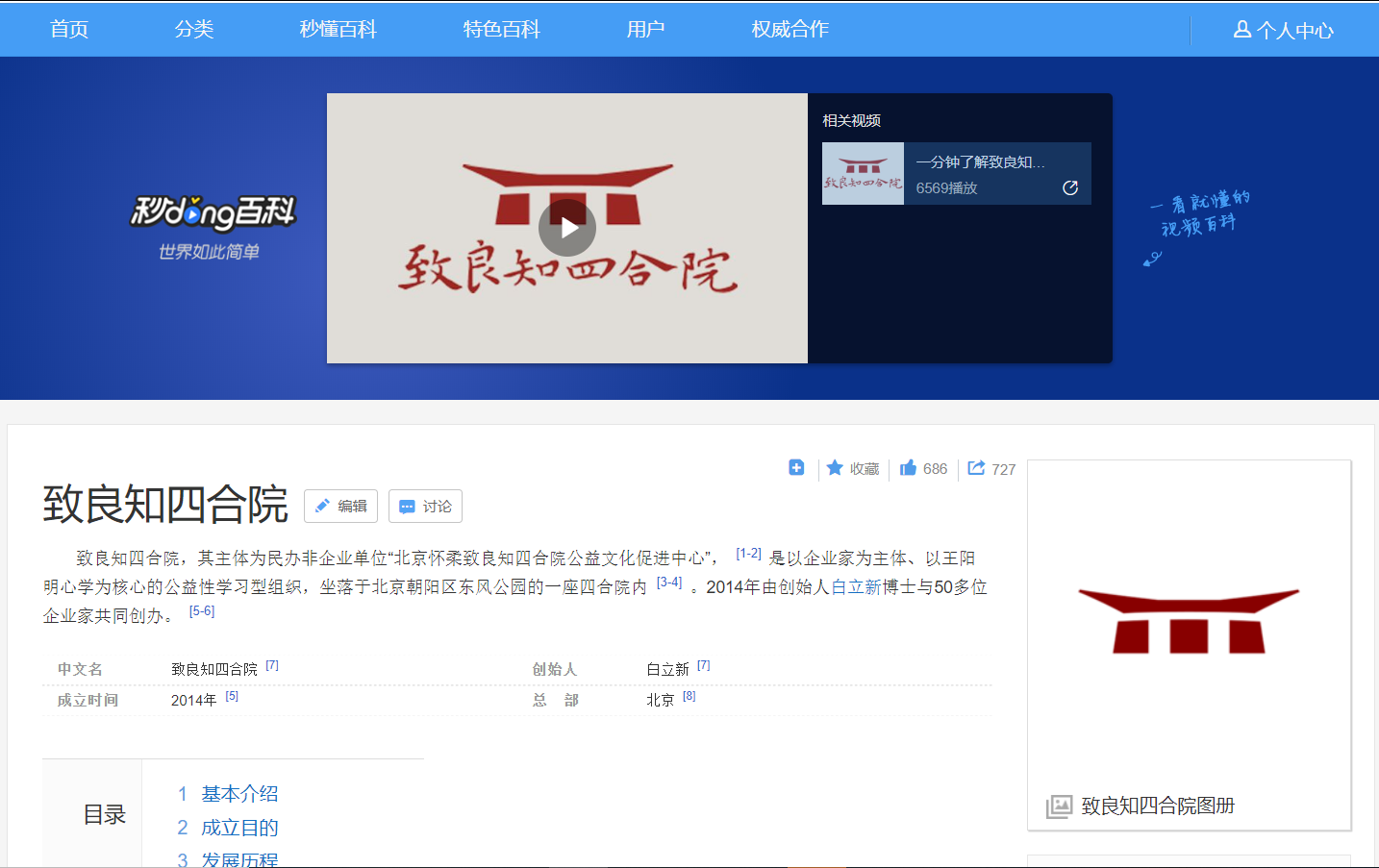
Task: Open the 白立新 link in summary
Action: tap(856, 586)
